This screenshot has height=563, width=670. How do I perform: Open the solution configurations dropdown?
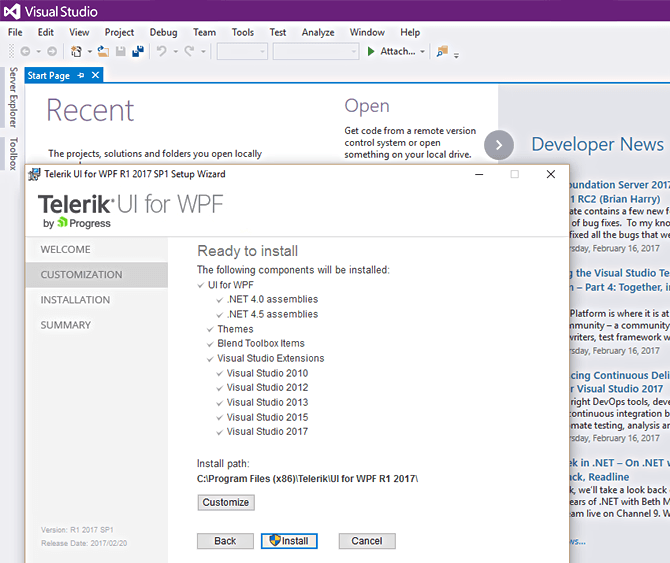242,51
